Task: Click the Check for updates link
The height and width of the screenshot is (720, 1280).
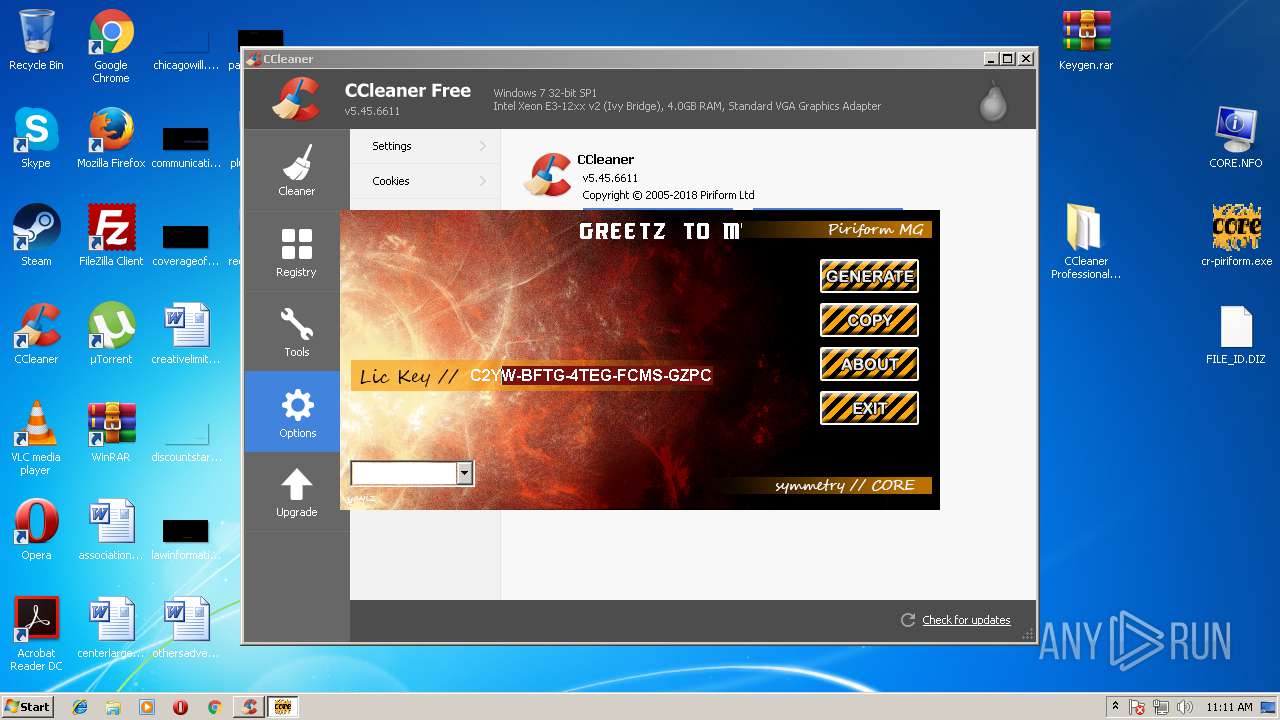Action: [966, 620]
